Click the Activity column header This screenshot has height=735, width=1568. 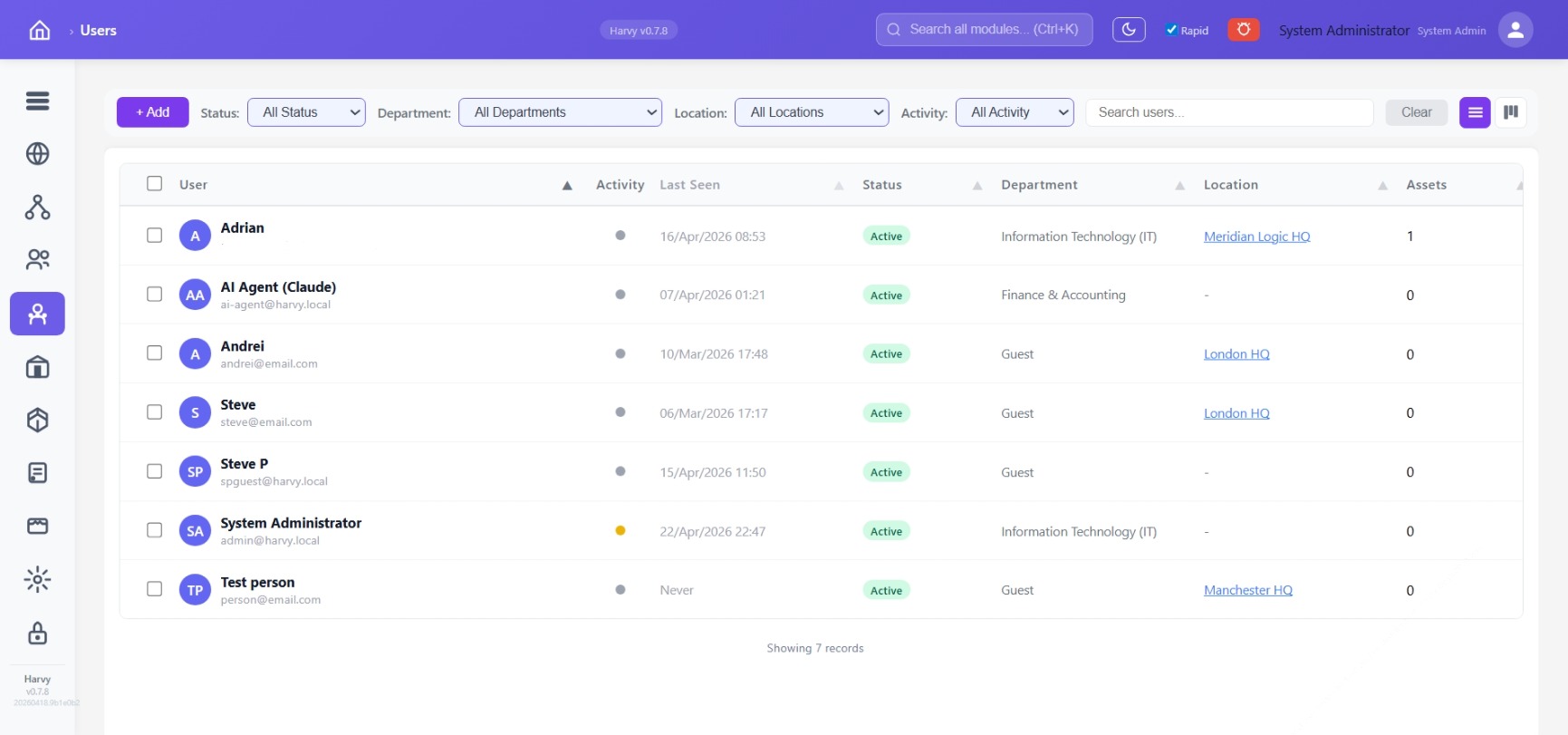[620, 185]
